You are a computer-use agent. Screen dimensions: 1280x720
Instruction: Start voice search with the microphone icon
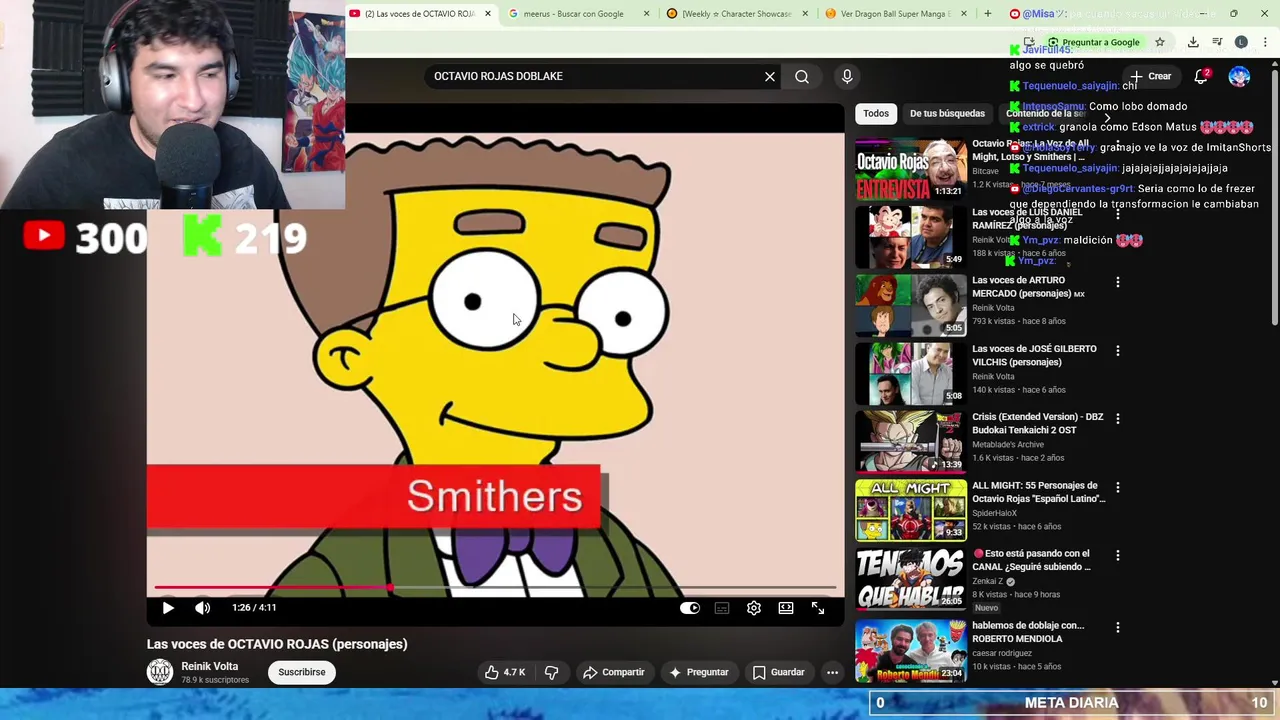click(847, 76)
